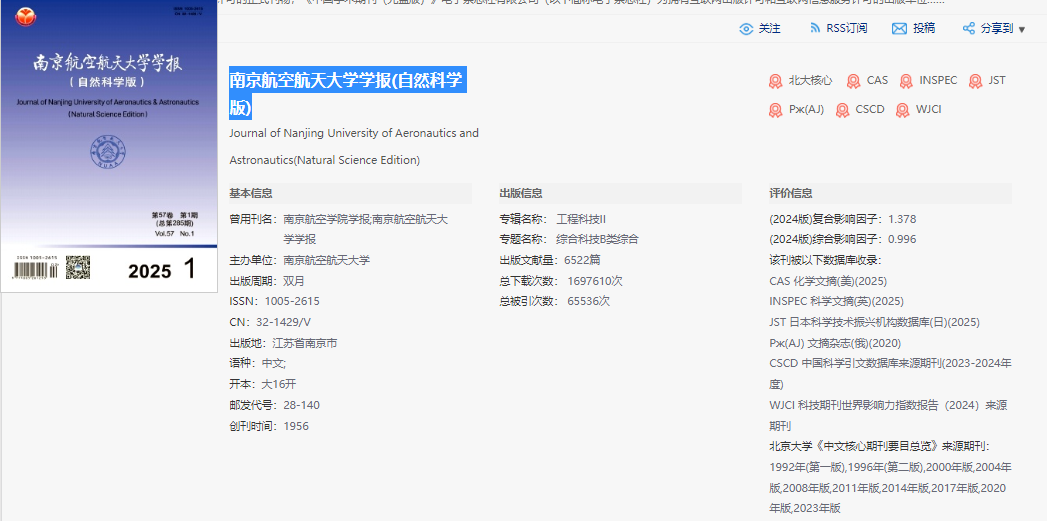
Task: Click the INSPEC badge label
Action: [x=938, y=81]
